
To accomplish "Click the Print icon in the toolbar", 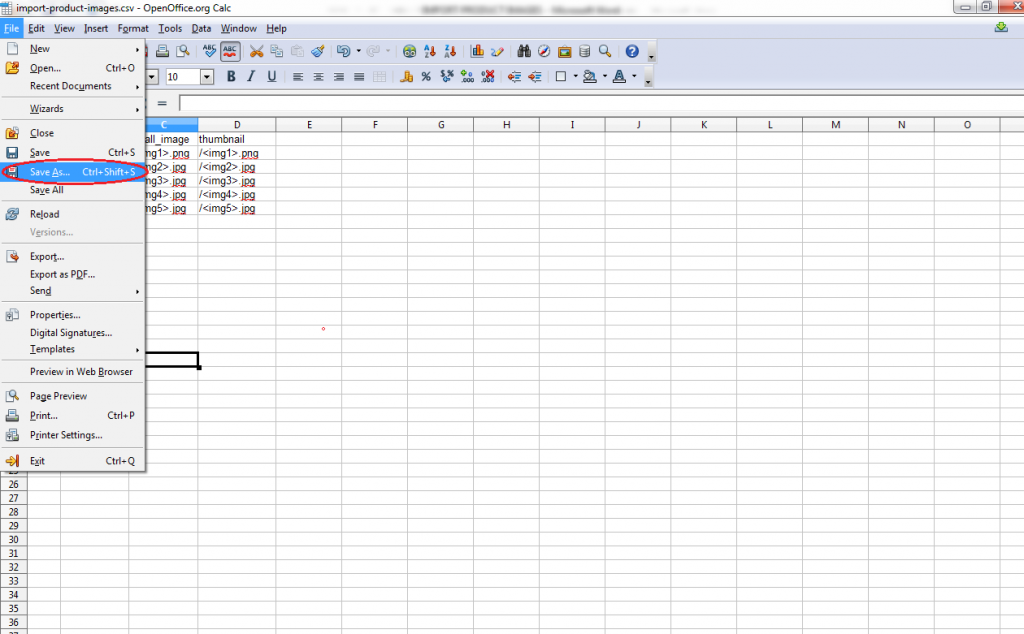I will click(x=162, y=51).
